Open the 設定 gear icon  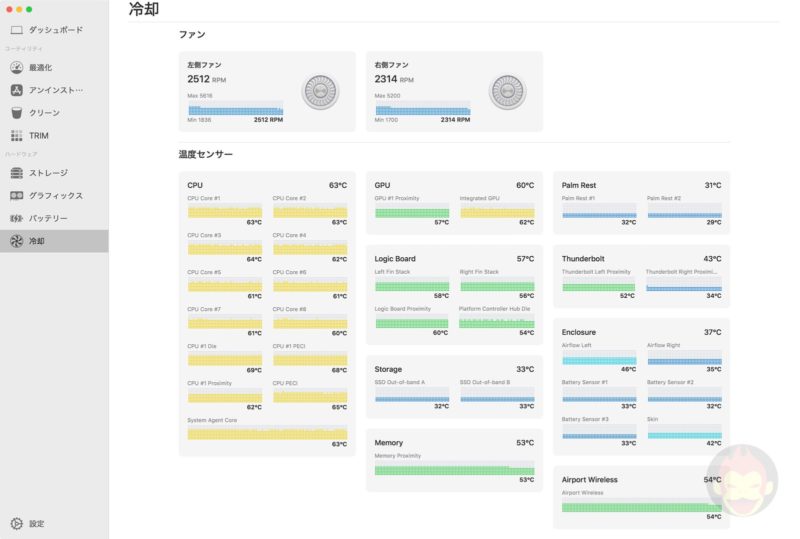point(16,524)
